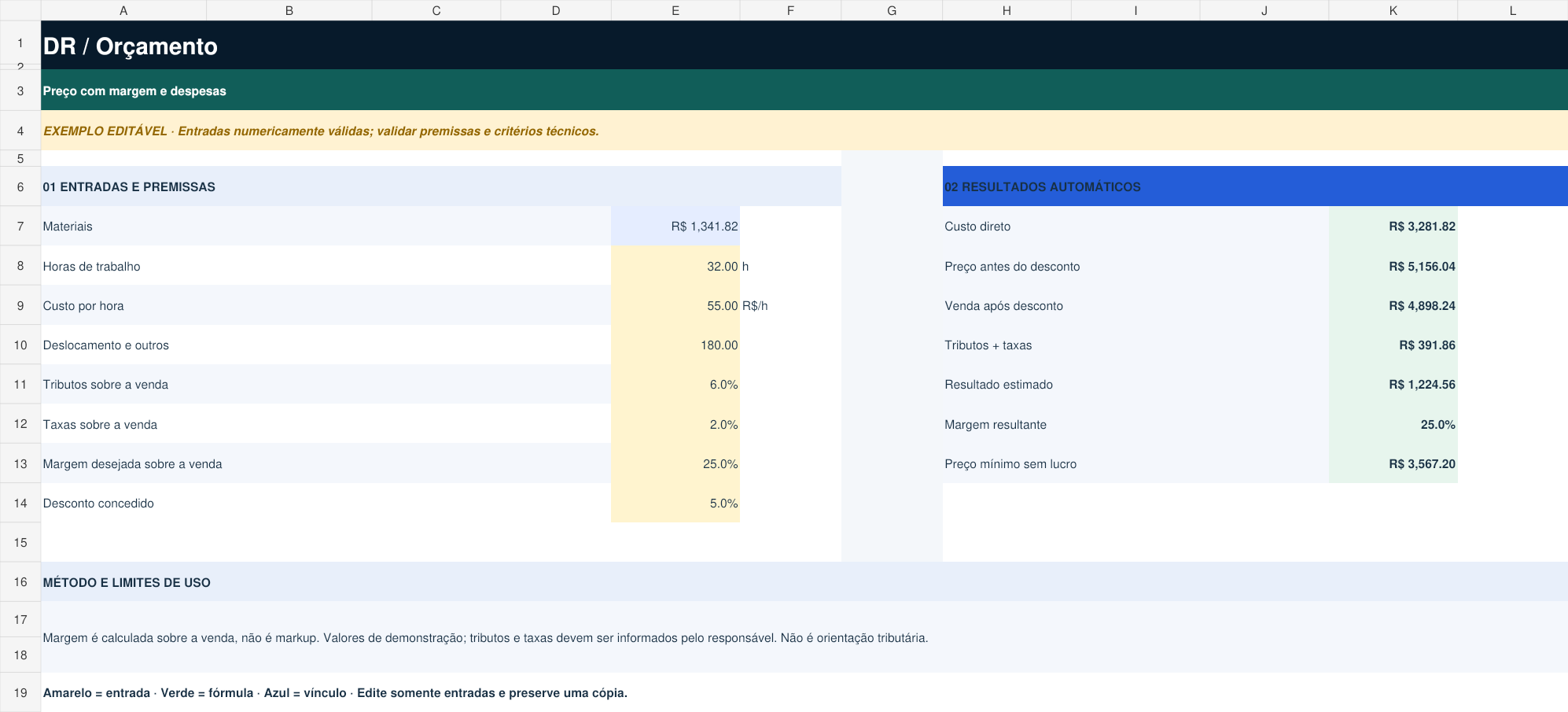Click the Margem desejada sobre a venda label
The height and width of the screenshot is (712, 1568).
pos(326,463)
